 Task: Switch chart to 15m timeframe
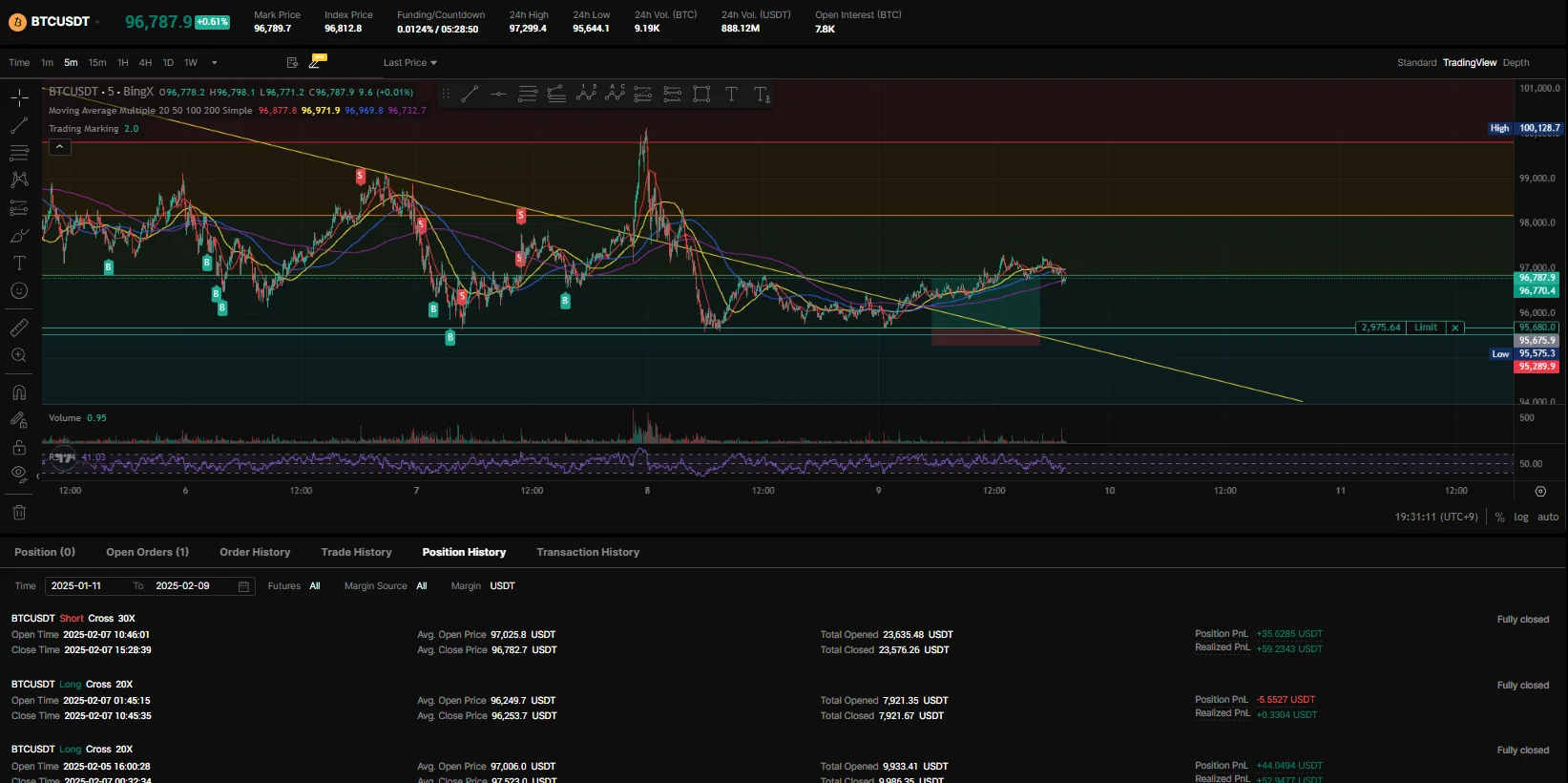97,63
